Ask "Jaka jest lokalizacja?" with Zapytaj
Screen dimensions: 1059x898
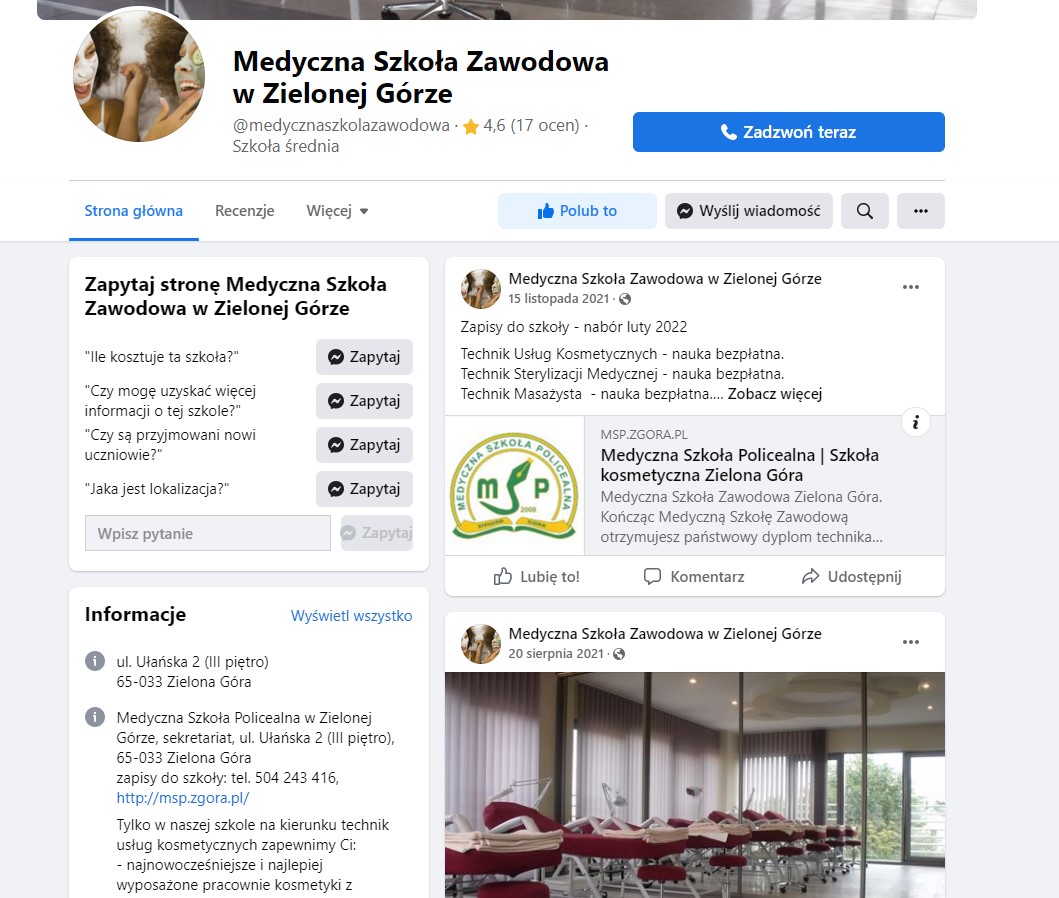(x=364, y=489)
